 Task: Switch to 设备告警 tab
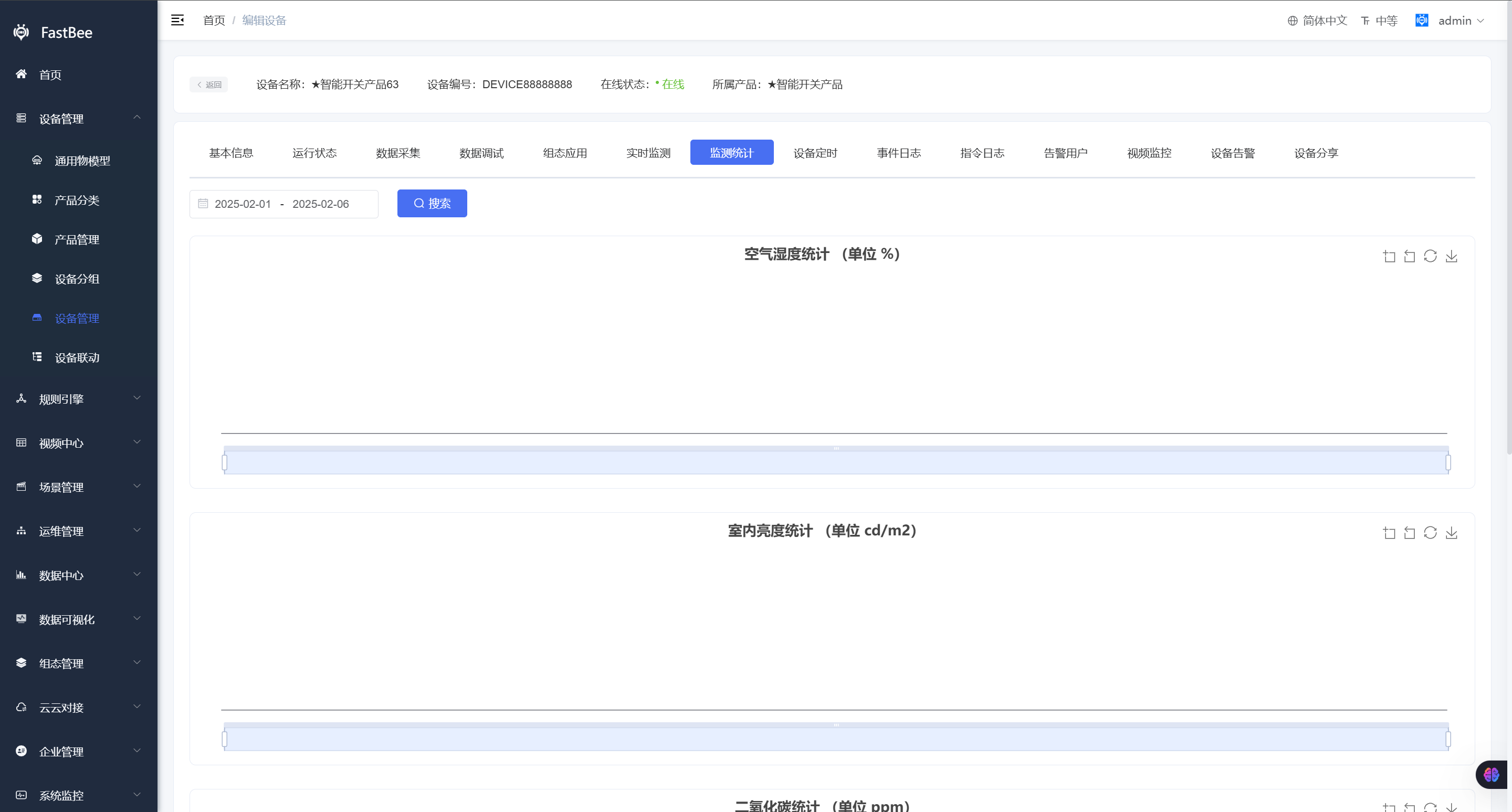1233,153
